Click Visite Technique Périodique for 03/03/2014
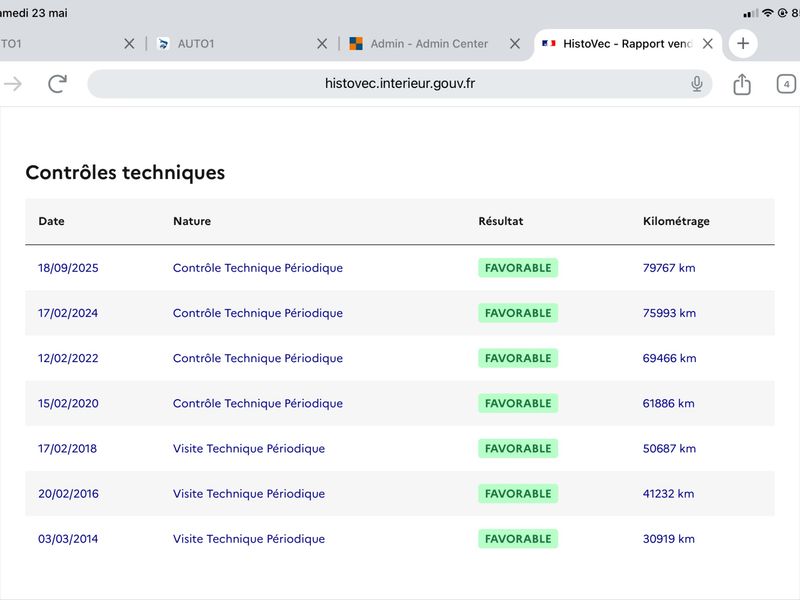 (x=249, y=539)
